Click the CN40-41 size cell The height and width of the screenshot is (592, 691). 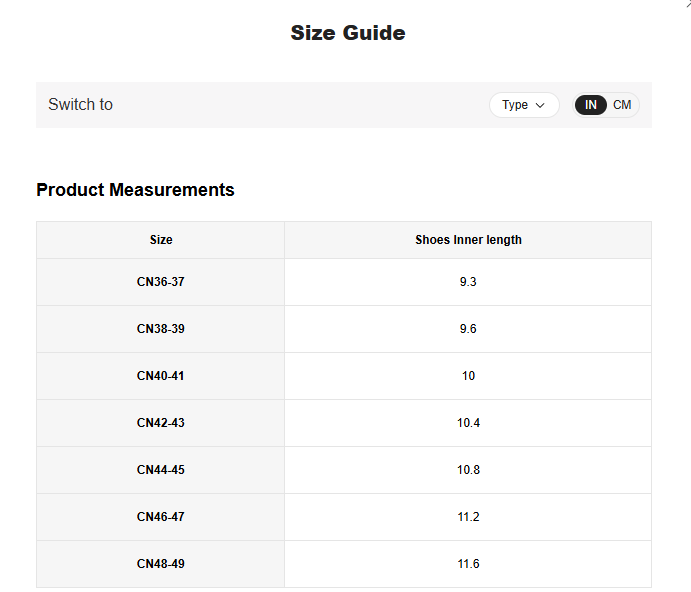point(161,376)
